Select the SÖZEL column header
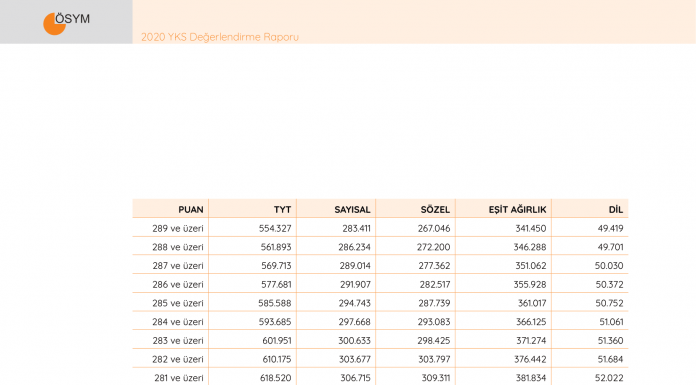This screenshot has height=385, width=696. 435,210
